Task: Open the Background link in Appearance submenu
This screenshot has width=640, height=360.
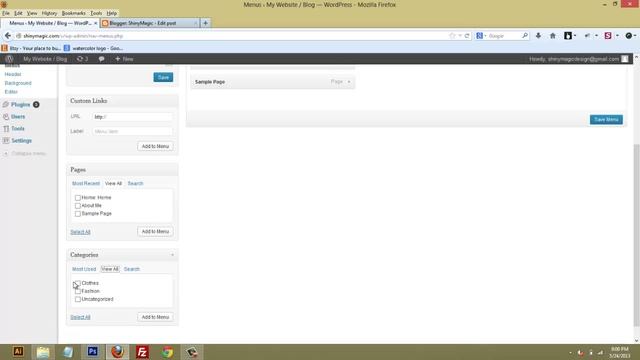Action: coord(18,83)
